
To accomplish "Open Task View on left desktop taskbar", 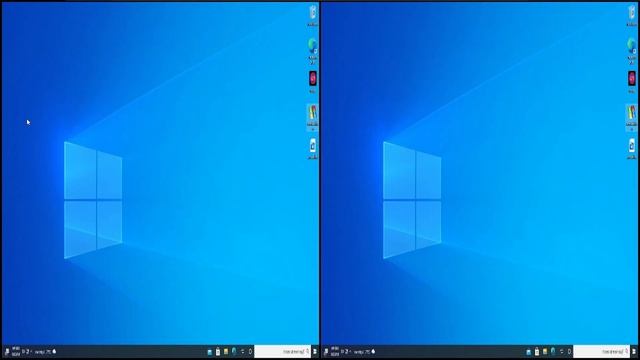I will coord(242,351).
